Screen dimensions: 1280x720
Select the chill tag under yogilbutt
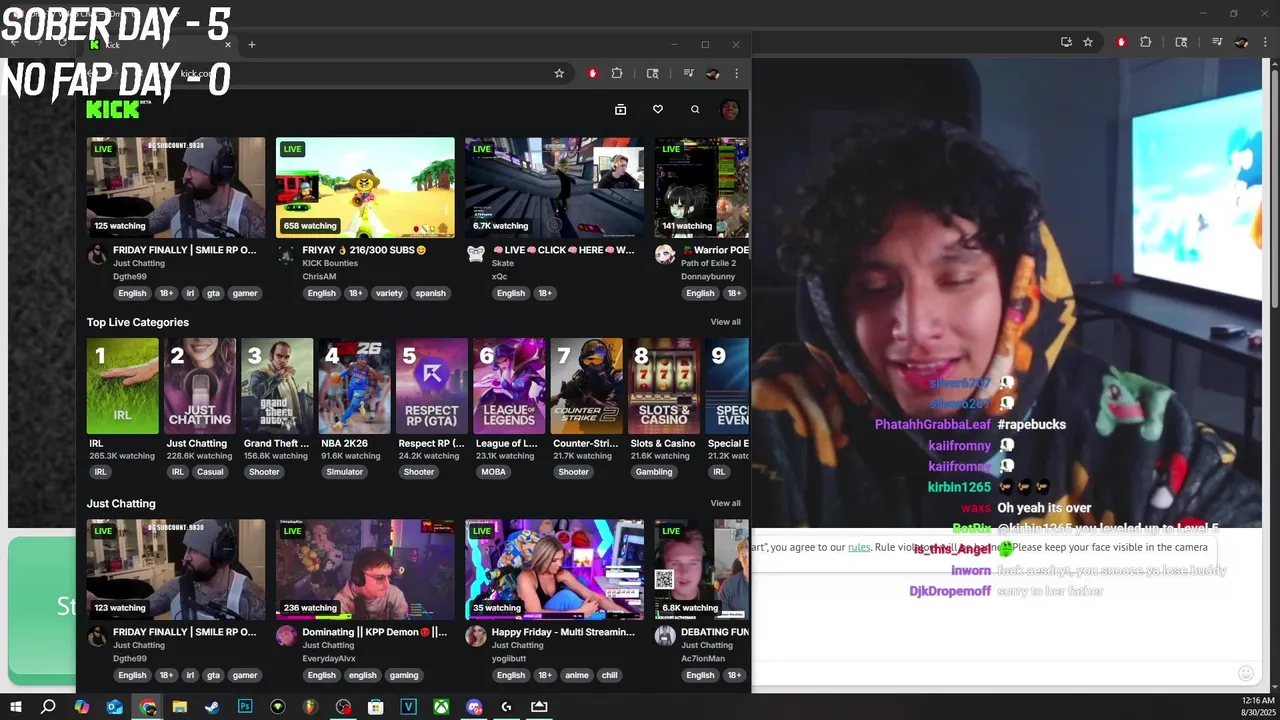click(609, 675)
